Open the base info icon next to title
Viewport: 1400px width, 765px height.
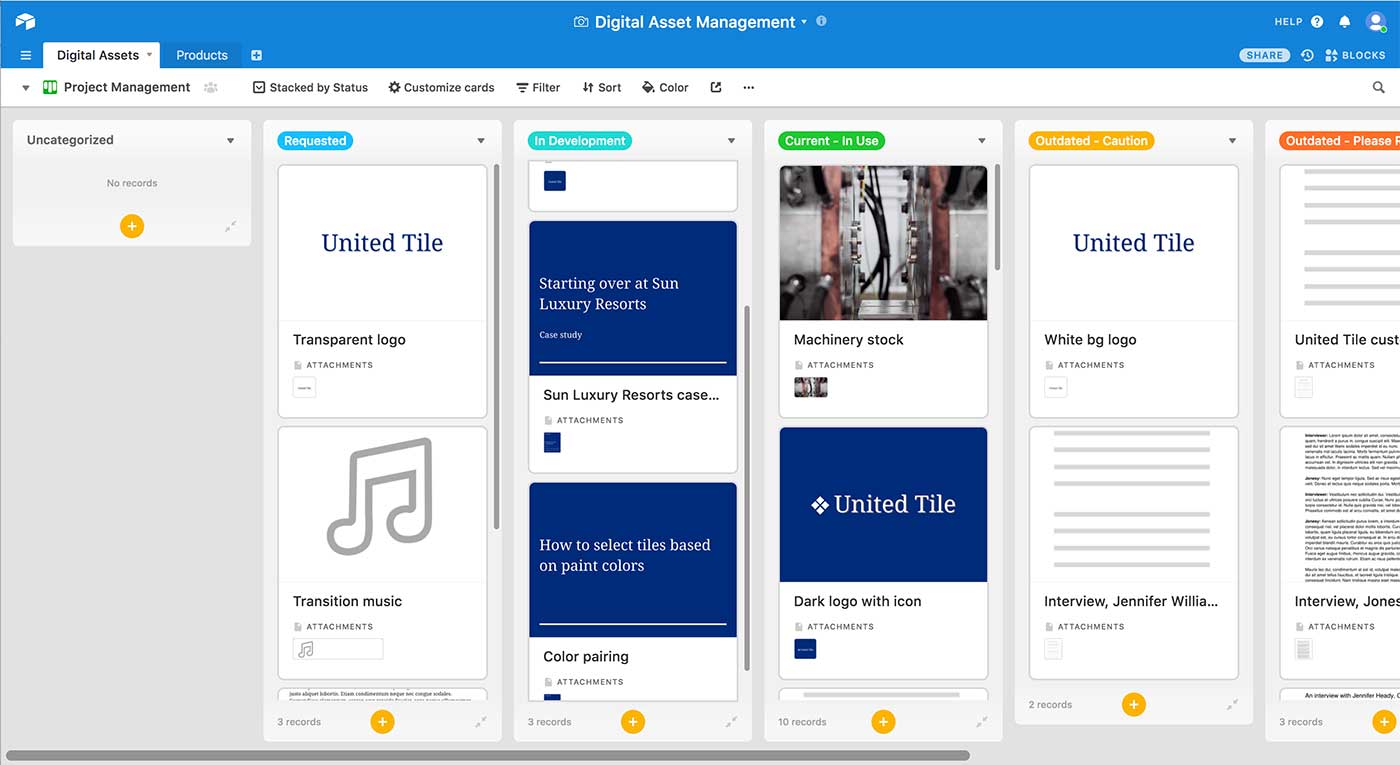[x=822, y=21]
